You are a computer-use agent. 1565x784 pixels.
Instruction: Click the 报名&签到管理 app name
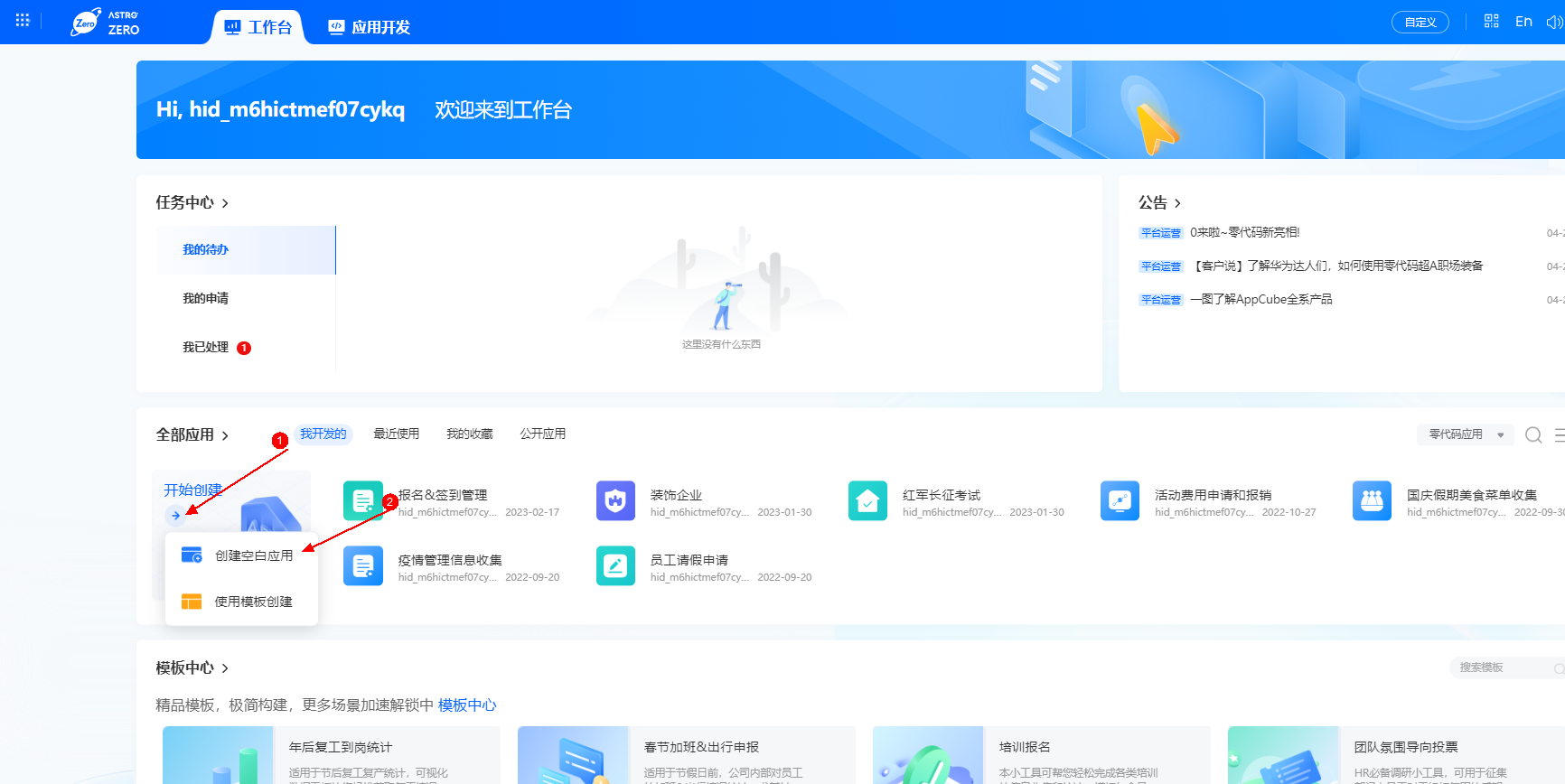click(x=443, y=495)
